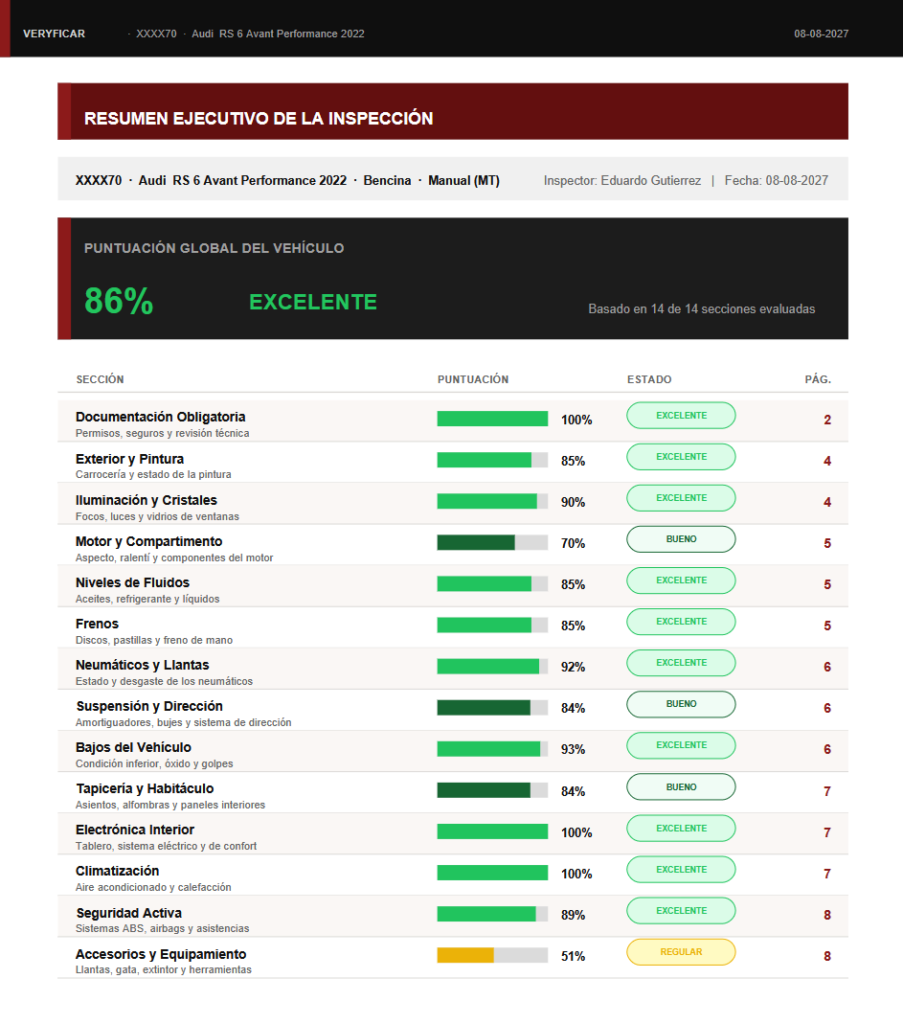Image resolution: width=903 pixels, height=1024 pixels.
Task: Click the Suspensión y Dirección section title
Action: pos(150,706)
